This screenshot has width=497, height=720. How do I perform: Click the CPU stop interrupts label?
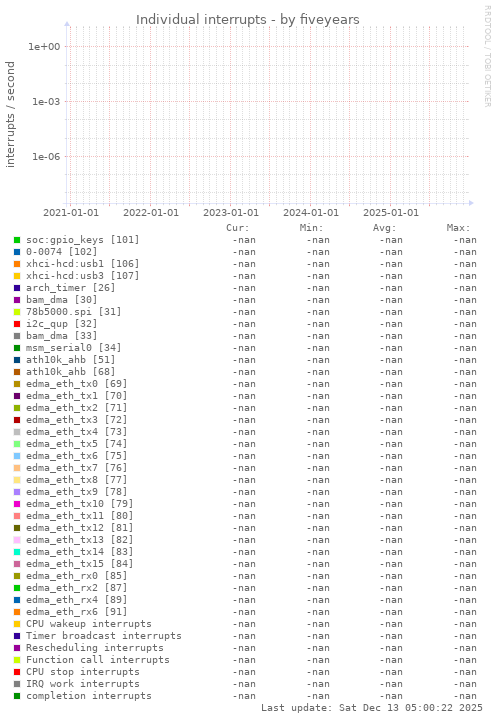pyautogui.click(x=83, y=671)
